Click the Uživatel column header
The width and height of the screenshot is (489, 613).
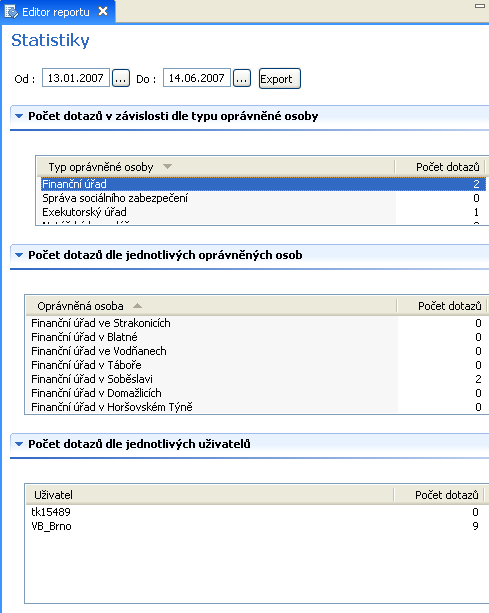click(210, 495)
